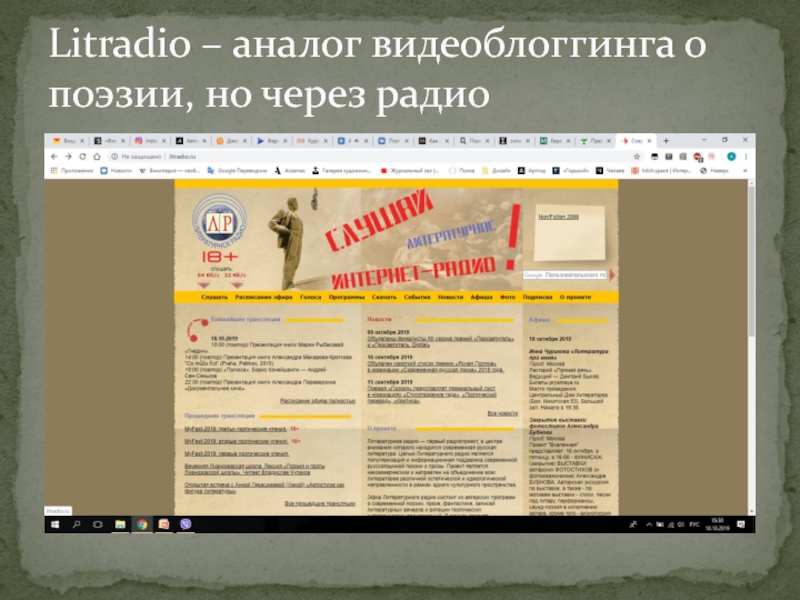Show hidden system tray icons
This screenshot has width=800, height=600.
648,524
